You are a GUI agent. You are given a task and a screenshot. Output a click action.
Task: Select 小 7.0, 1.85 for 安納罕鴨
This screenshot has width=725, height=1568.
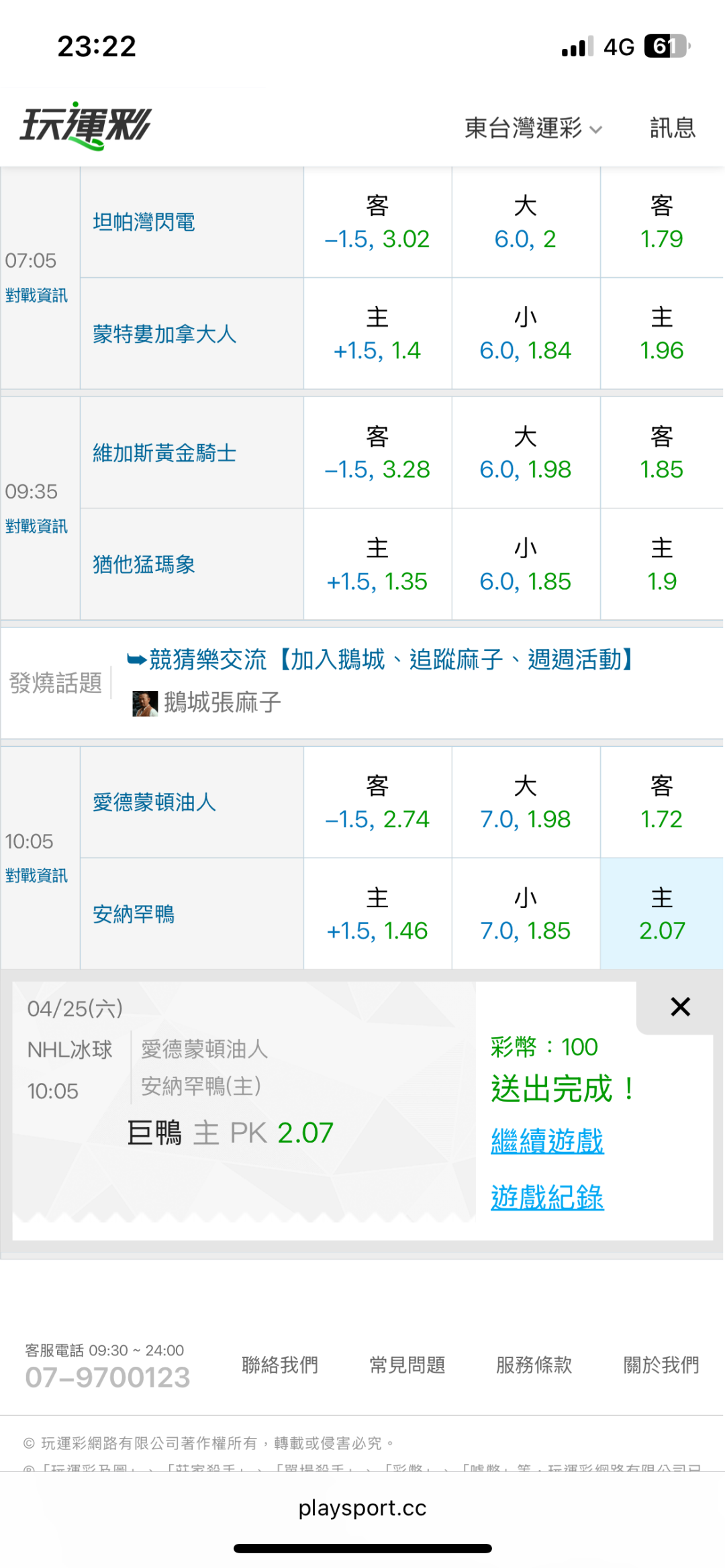(525, 914)
